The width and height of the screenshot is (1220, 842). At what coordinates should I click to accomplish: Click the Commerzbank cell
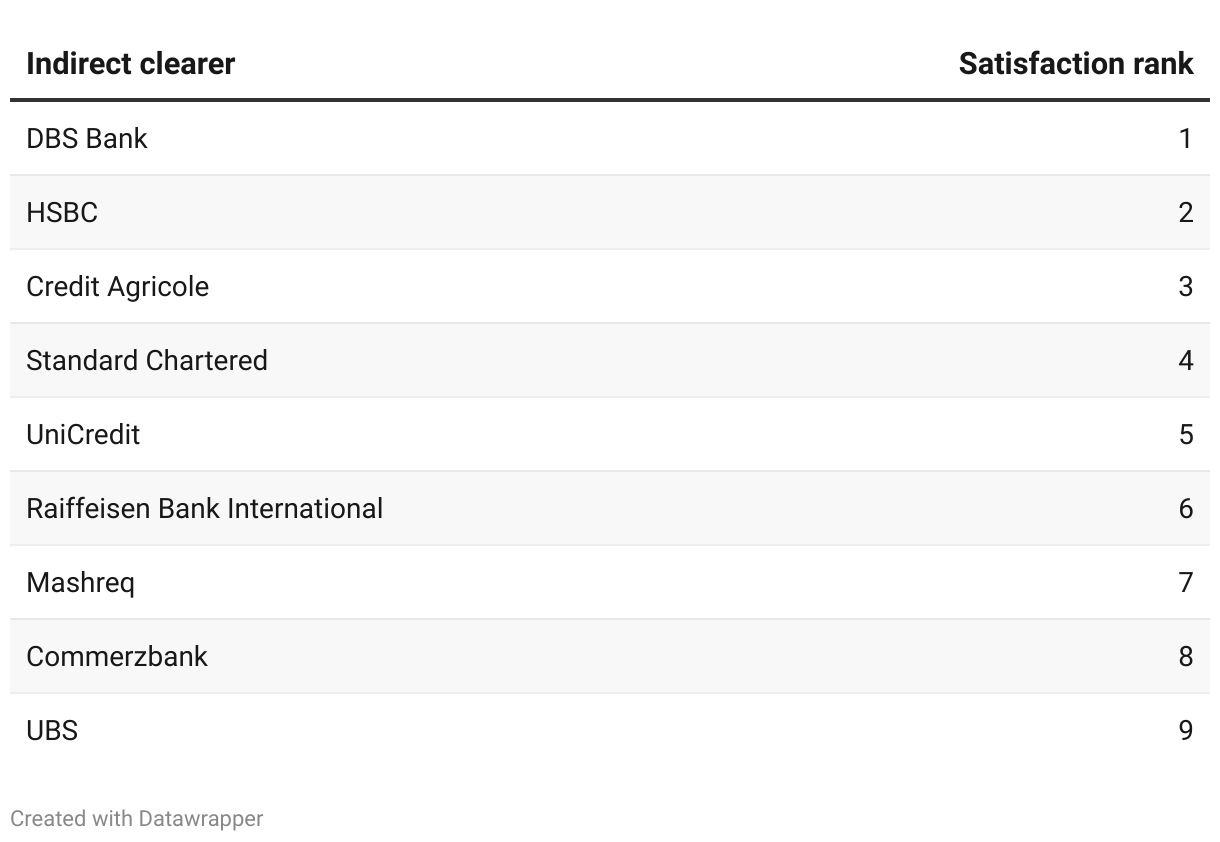click(117, 656)
